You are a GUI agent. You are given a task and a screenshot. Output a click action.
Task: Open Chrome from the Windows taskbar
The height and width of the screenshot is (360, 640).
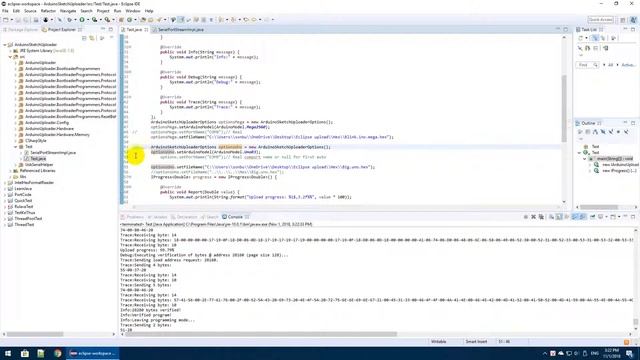coord(58,353)
